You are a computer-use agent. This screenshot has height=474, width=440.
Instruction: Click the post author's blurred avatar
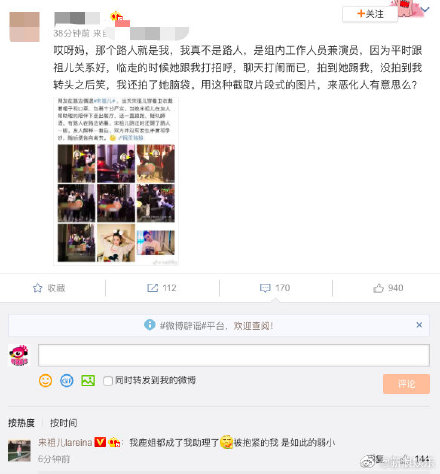(24, 27)
